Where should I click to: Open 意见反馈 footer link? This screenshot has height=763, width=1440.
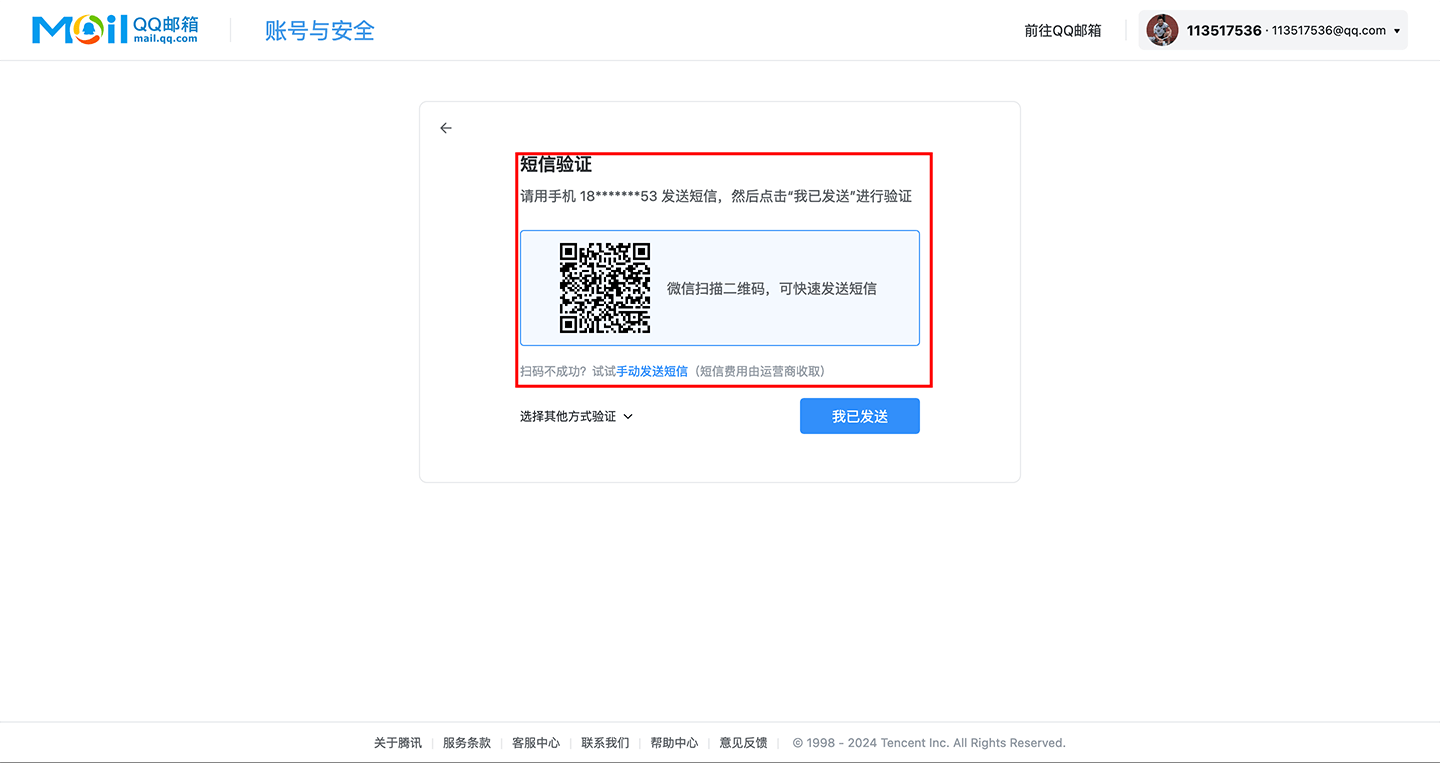click(744, 743)
